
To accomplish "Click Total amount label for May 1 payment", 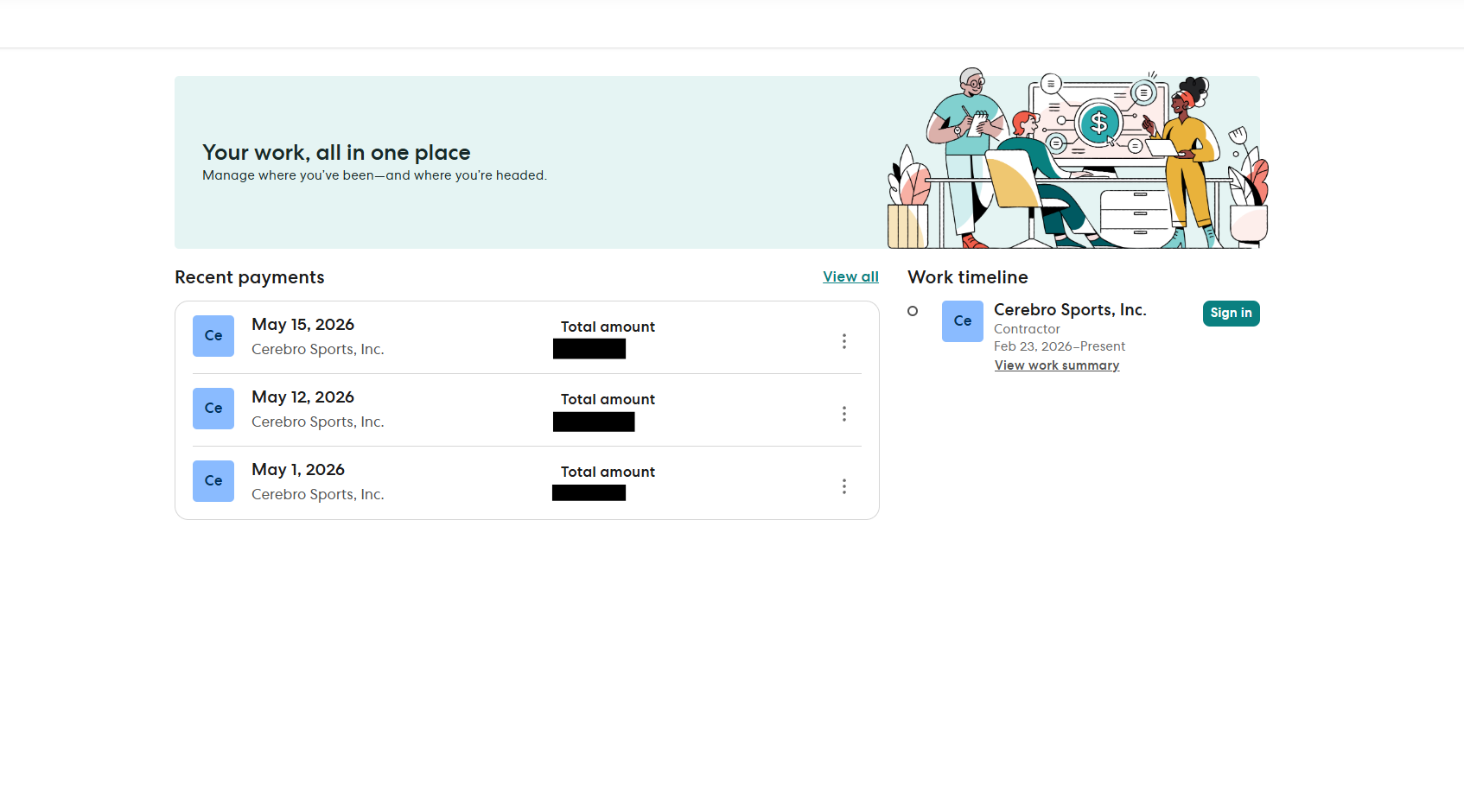I will coord(608,472).
